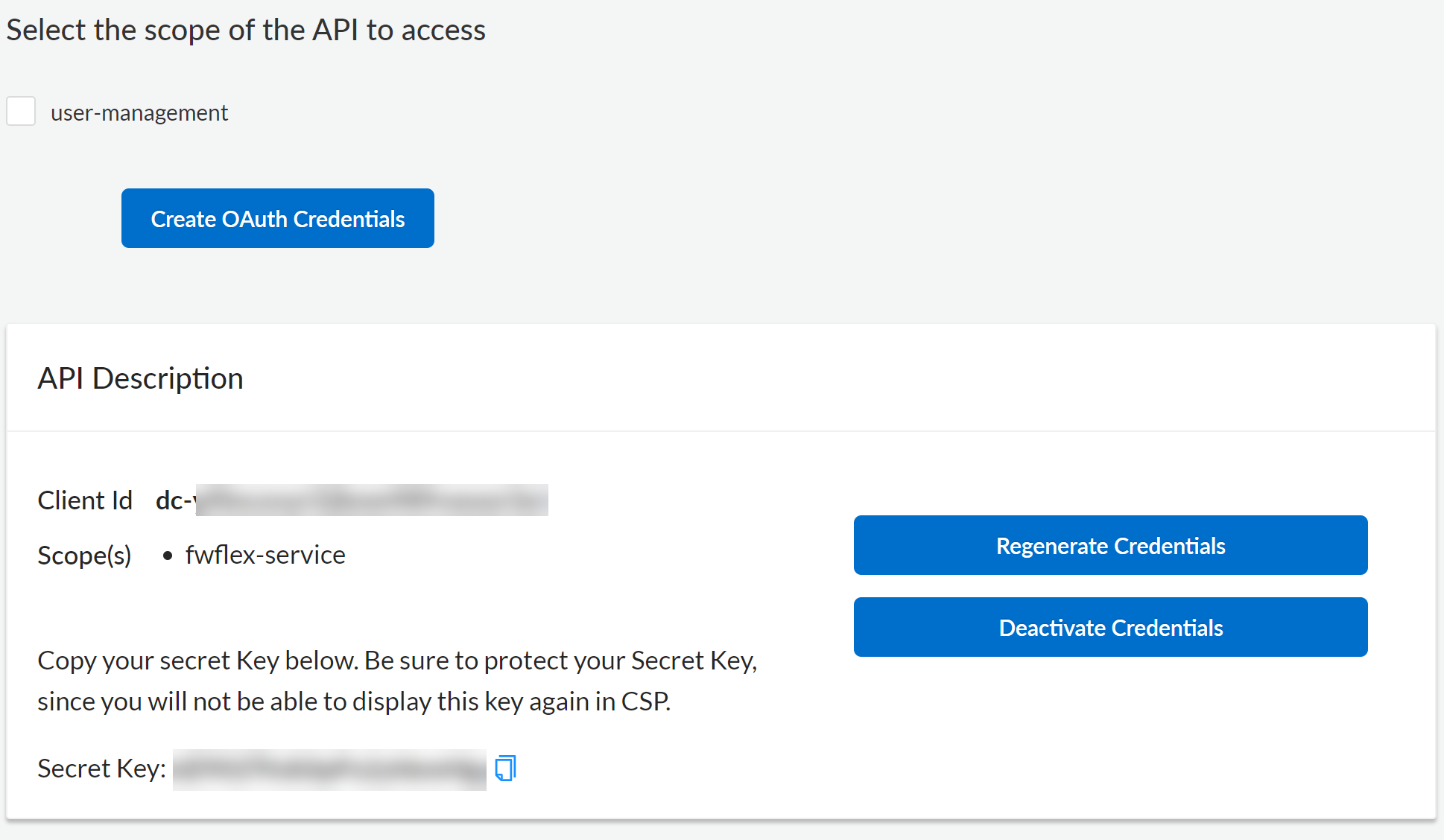Click the fwflex-service scope entry
This screenshot has height=840, width=1444.
[x=265, y=555]
